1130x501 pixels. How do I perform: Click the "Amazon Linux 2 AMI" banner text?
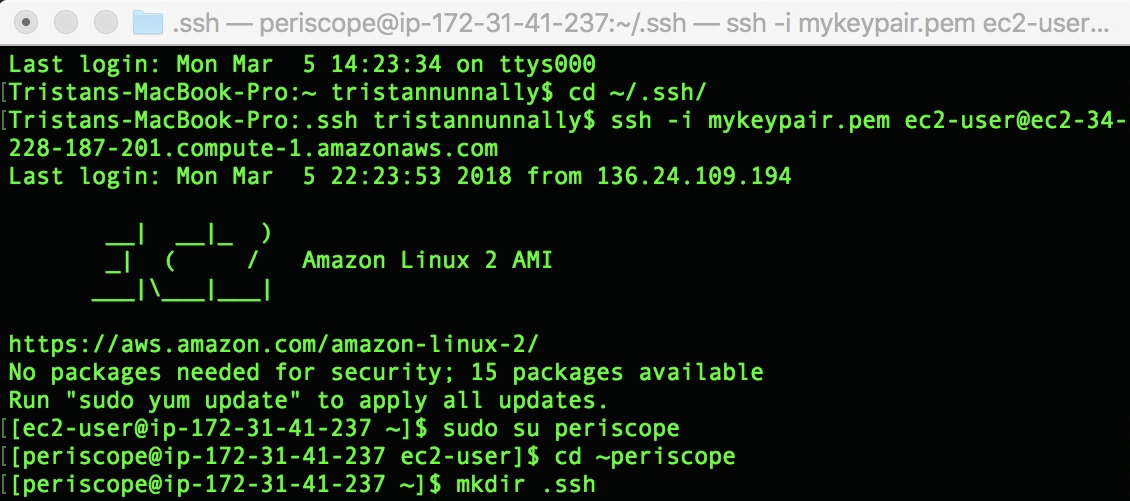click(427, 260)
